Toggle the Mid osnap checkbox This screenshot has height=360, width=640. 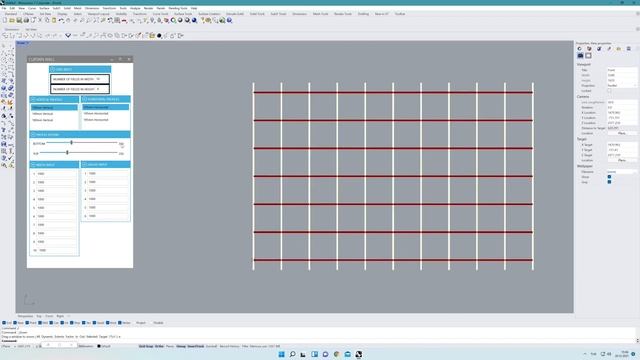(x=40, y=322)
